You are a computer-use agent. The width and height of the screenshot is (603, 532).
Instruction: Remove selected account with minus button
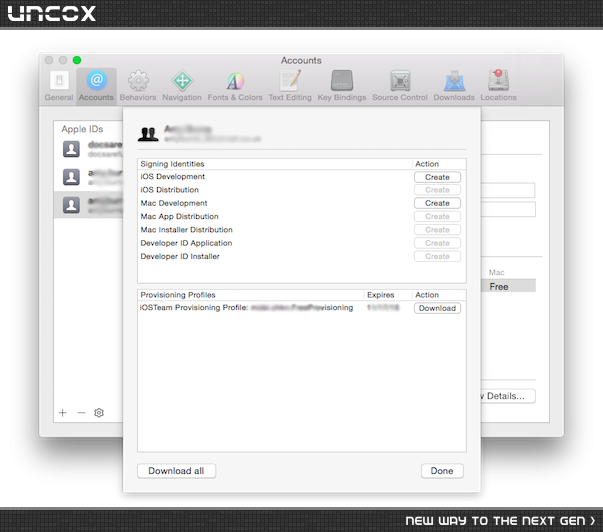coord(81,413)
